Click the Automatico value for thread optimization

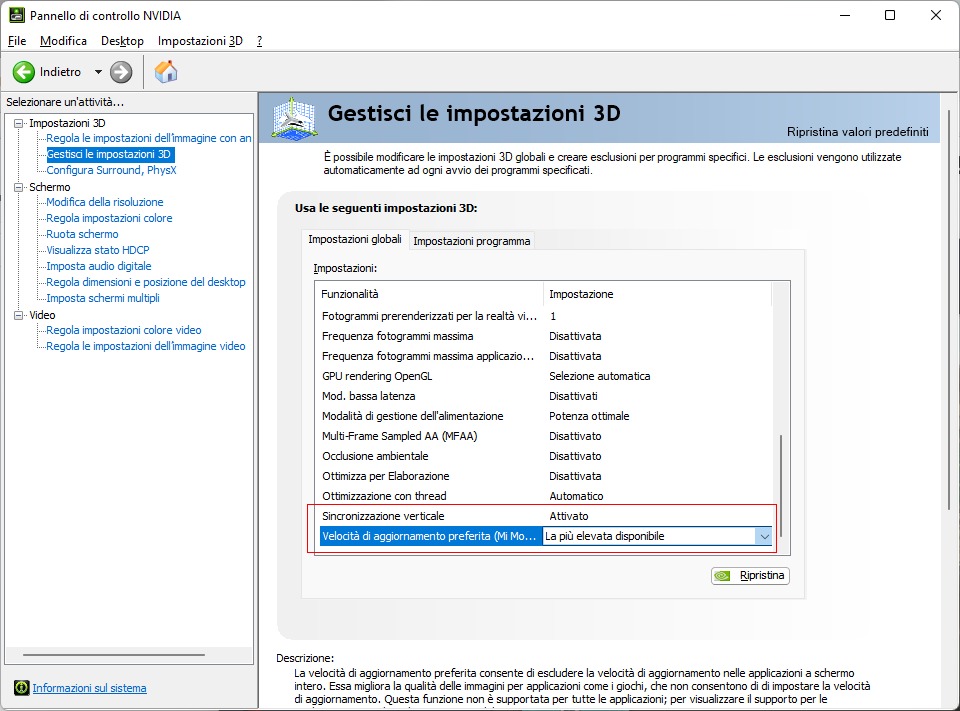pyautogui.click(x=576, y=496)
